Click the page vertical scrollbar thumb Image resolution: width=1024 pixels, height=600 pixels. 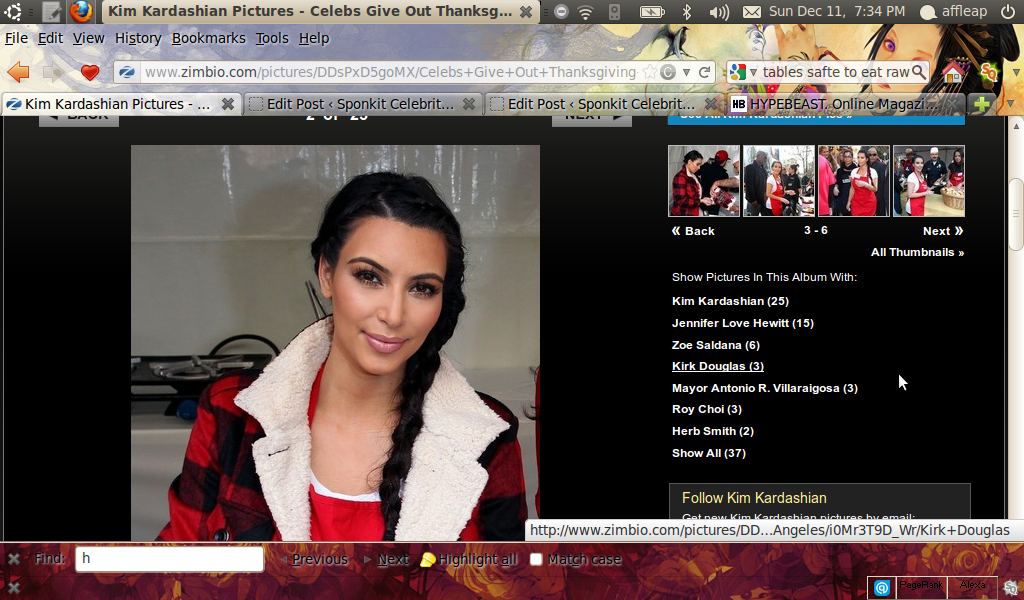1016,214
